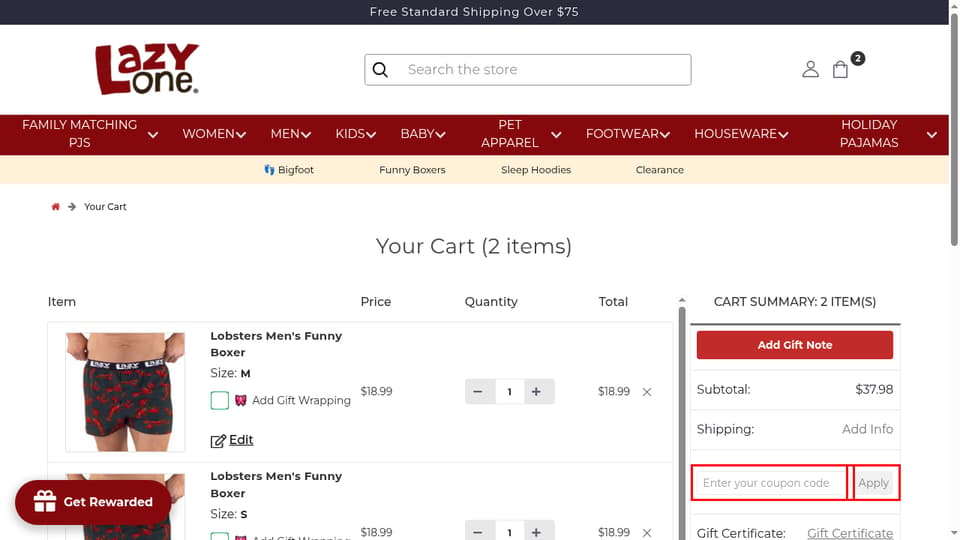Open the shopping bag cart icon

click(x=841, y=69)
